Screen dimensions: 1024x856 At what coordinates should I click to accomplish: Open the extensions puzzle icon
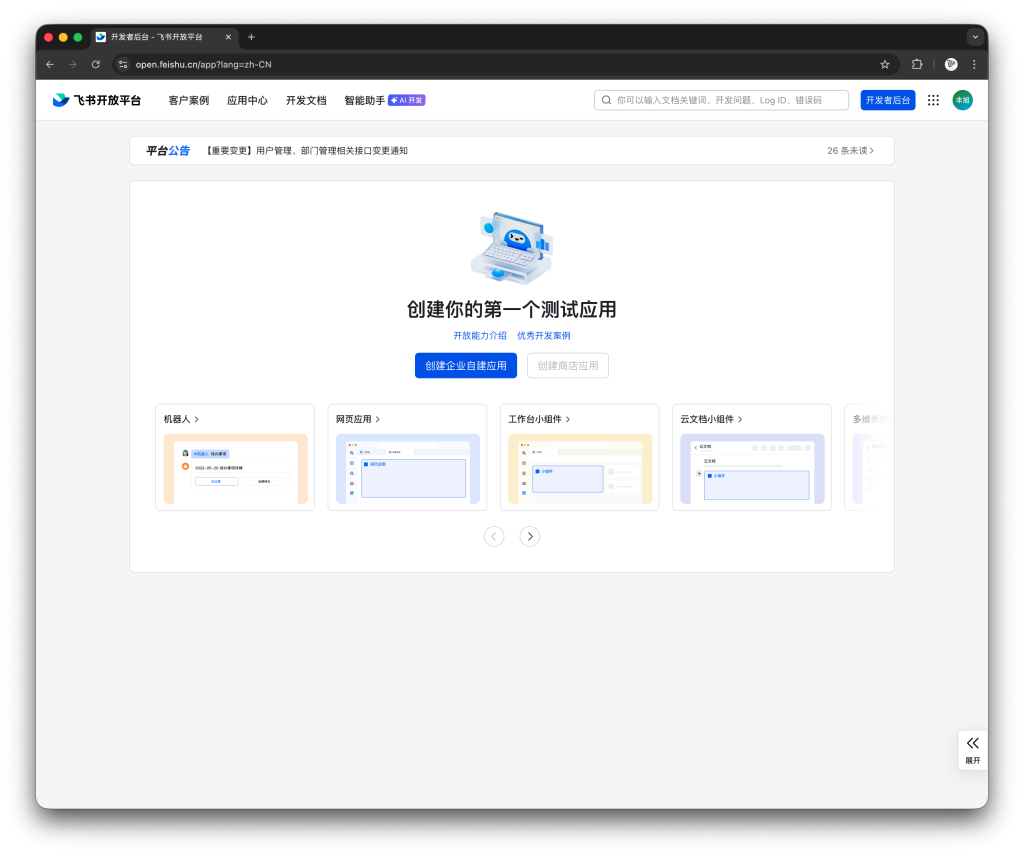point(917,64)
